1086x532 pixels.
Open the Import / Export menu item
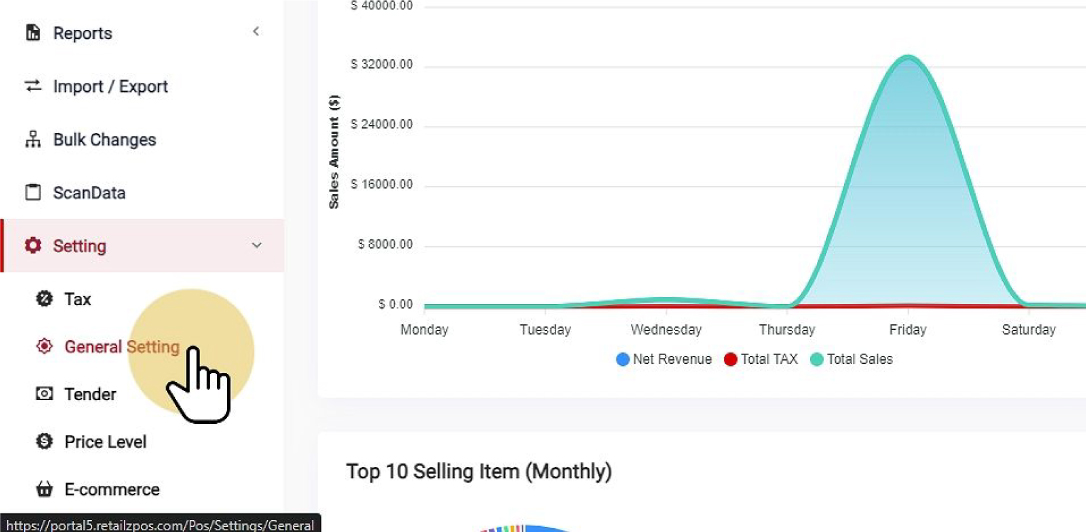click(x=110, y=86)
